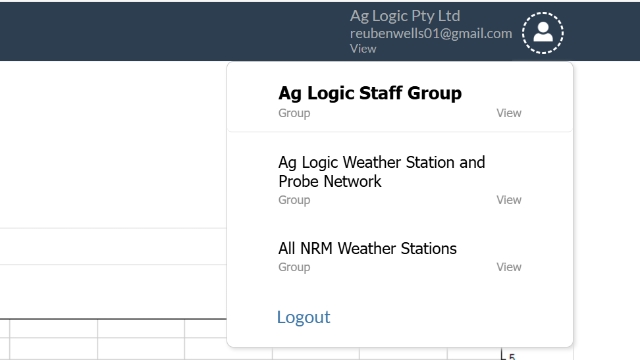Click the reubenwells01@gmail.com email text
Image resolution: width=640 pixels, height=360 pixels.
click(x=431, y=33)
